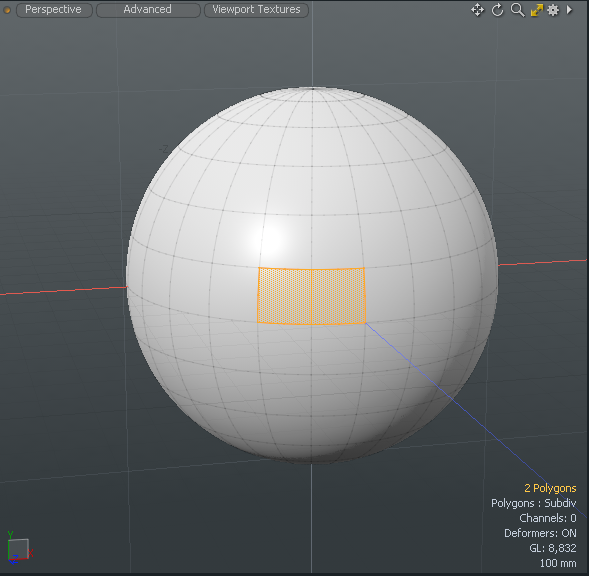Select the sphere's top pole point
Screen dimensions: 589x576
313,89
